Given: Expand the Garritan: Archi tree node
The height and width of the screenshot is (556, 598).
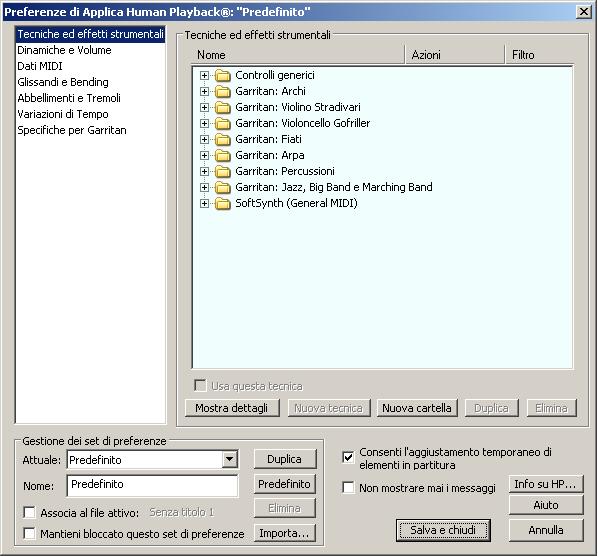Looking at the screenshot, I should click(x=204, y=92).
